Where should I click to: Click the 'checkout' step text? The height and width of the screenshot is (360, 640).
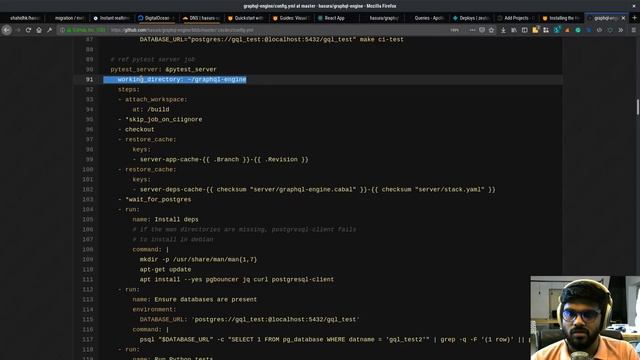coord(140,129)
